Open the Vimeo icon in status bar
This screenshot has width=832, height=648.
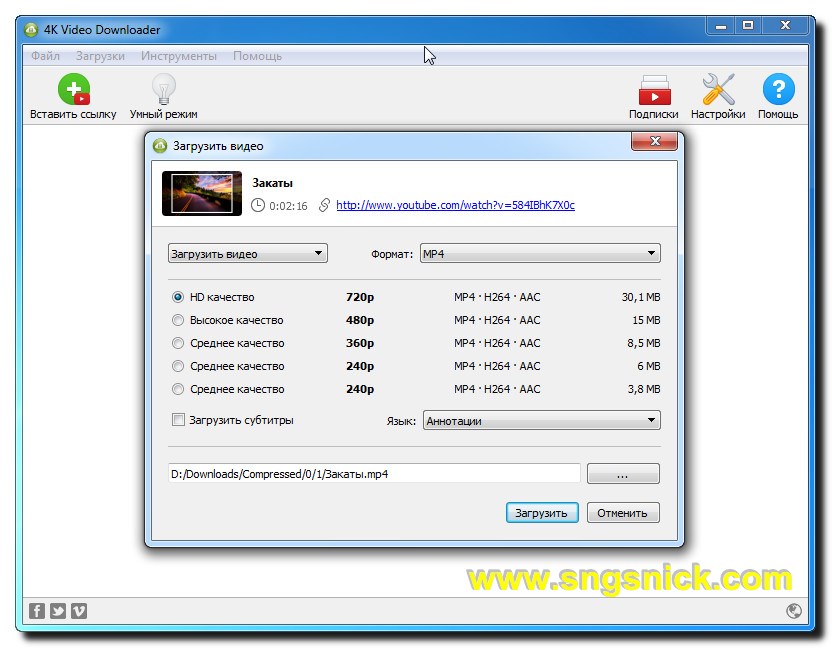[79, 611]
